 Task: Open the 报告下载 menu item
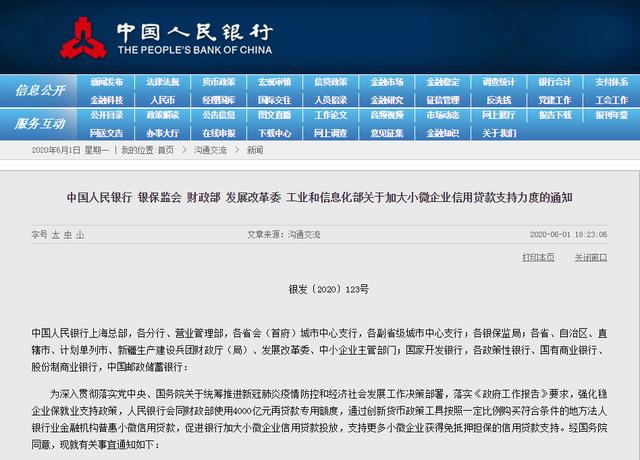click(x=555, y=115)
